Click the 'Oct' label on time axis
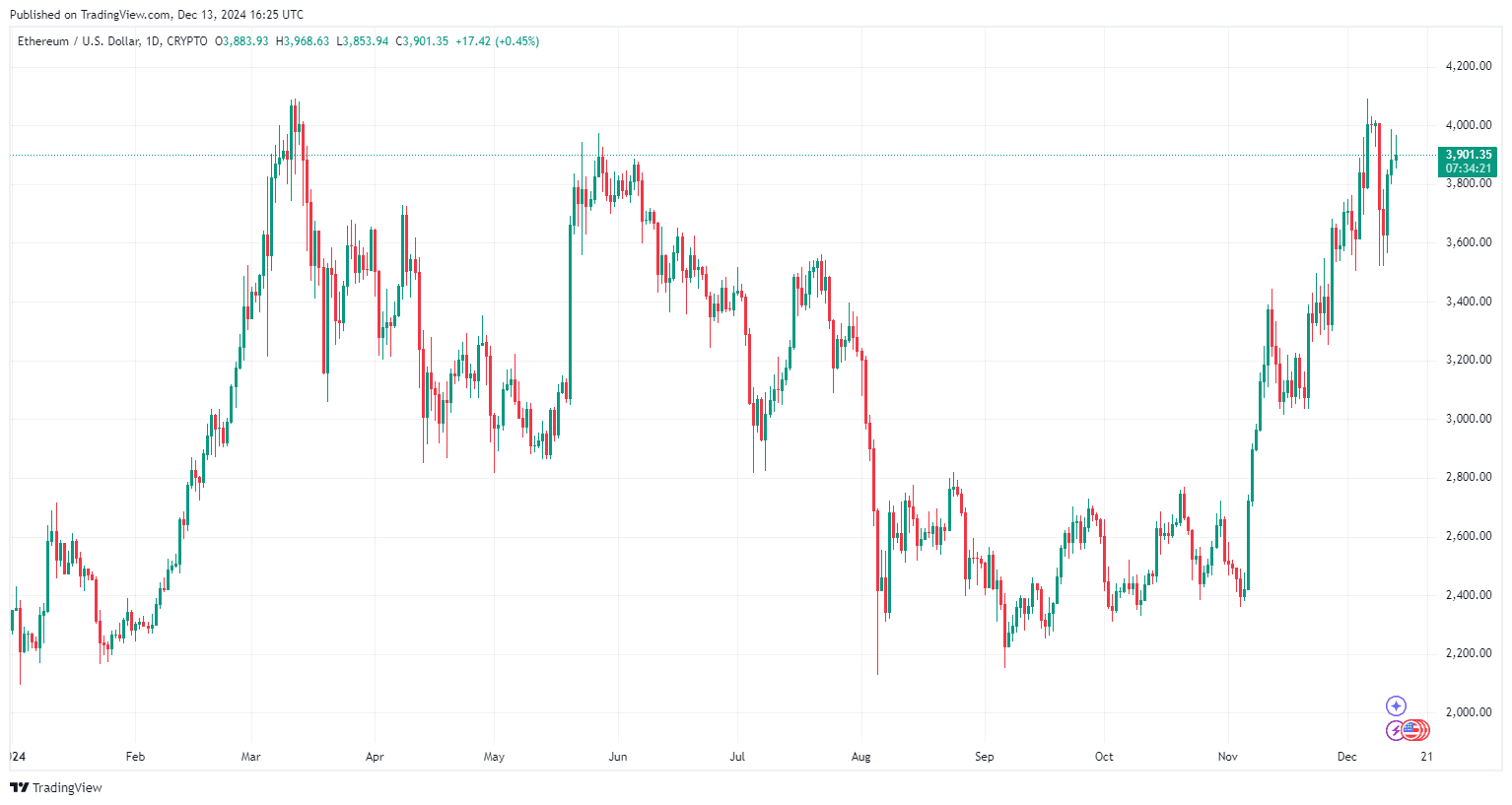Screen dimensions: 1512x805 1104,757
